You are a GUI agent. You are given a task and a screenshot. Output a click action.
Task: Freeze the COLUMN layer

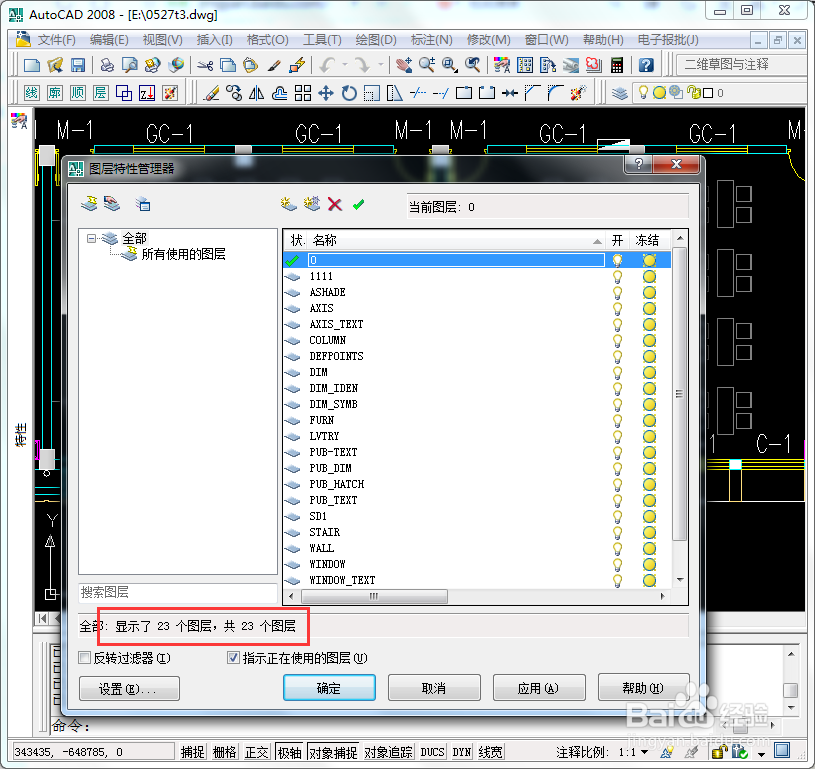point(649,341)
